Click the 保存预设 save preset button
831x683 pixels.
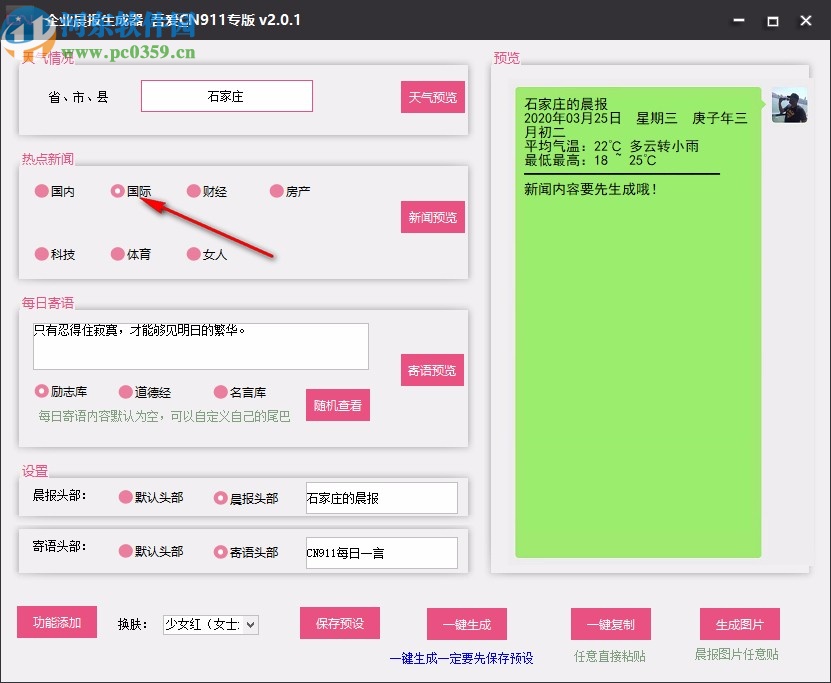pos(339,623)
